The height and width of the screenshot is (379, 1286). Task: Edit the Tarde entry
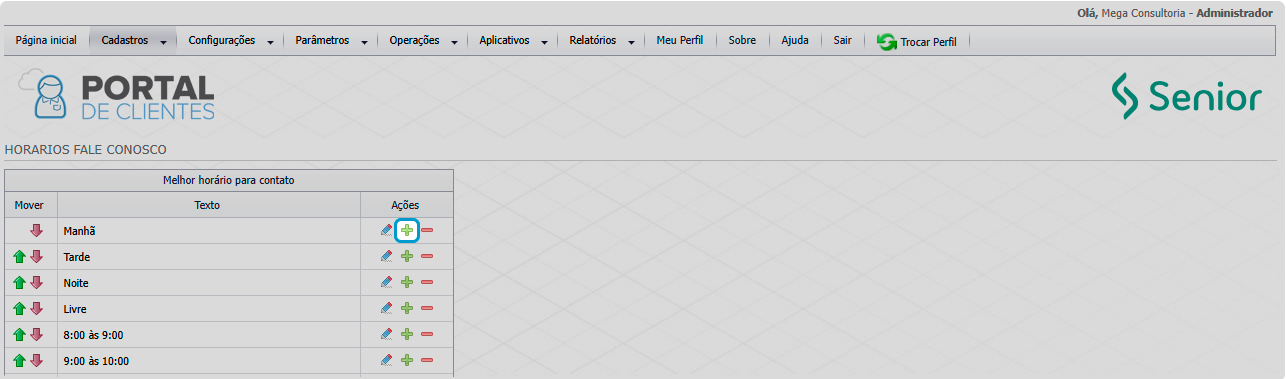coord(387,257)
